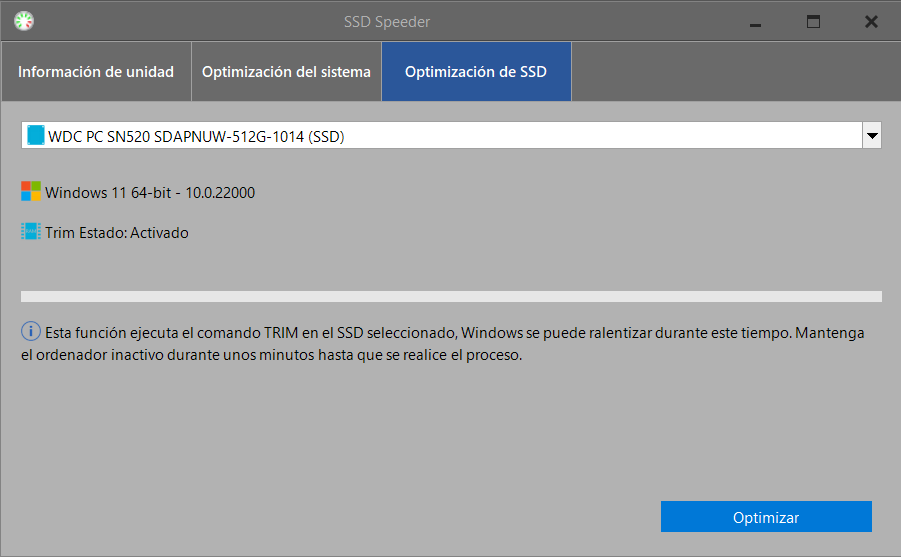Click the Trim chip icon
Screen dimensions: 901x557
(x=32, y=232)
